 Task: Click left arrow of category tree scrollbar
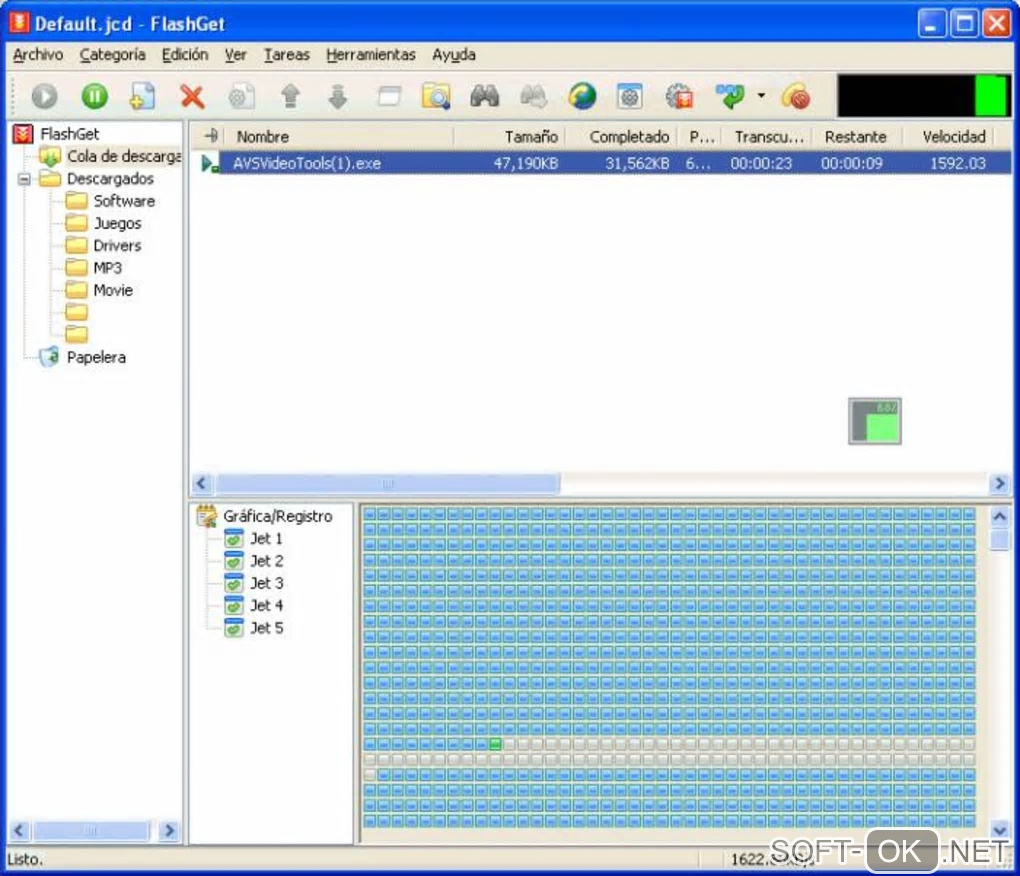coord(18,830)
